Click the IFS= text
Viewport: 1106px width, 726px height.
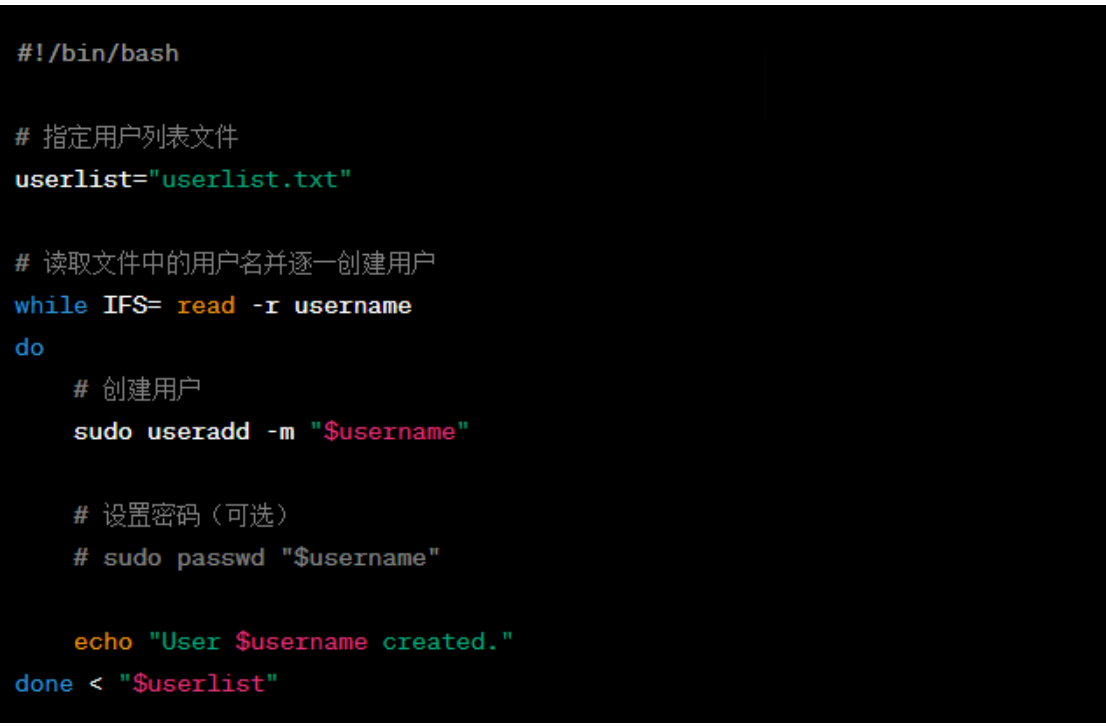point(133,305)
